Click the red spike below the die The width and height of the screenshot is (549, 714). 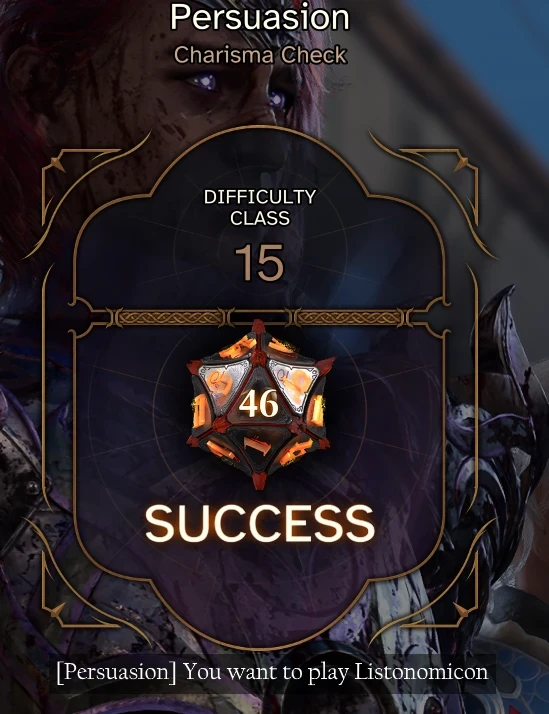point(259,481)
